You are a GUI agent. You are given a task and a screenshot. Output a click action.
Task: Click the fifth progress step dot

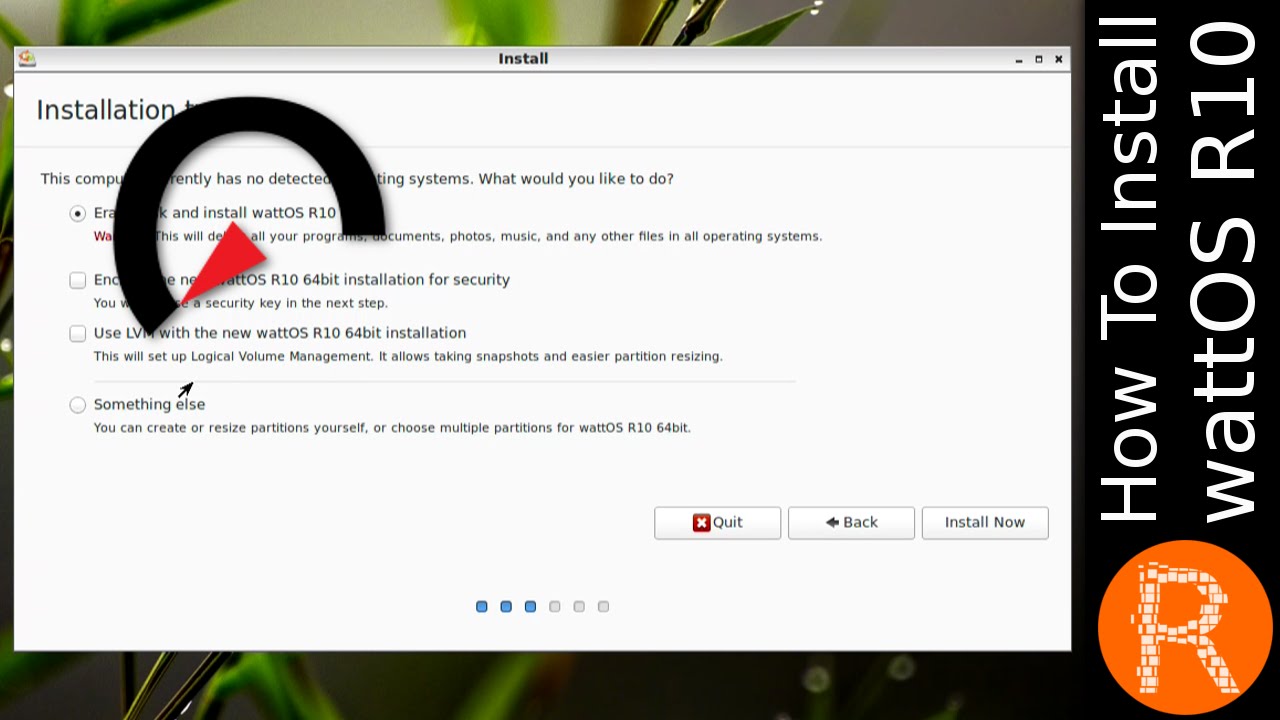pyautogui.click(x=579, y=607)
